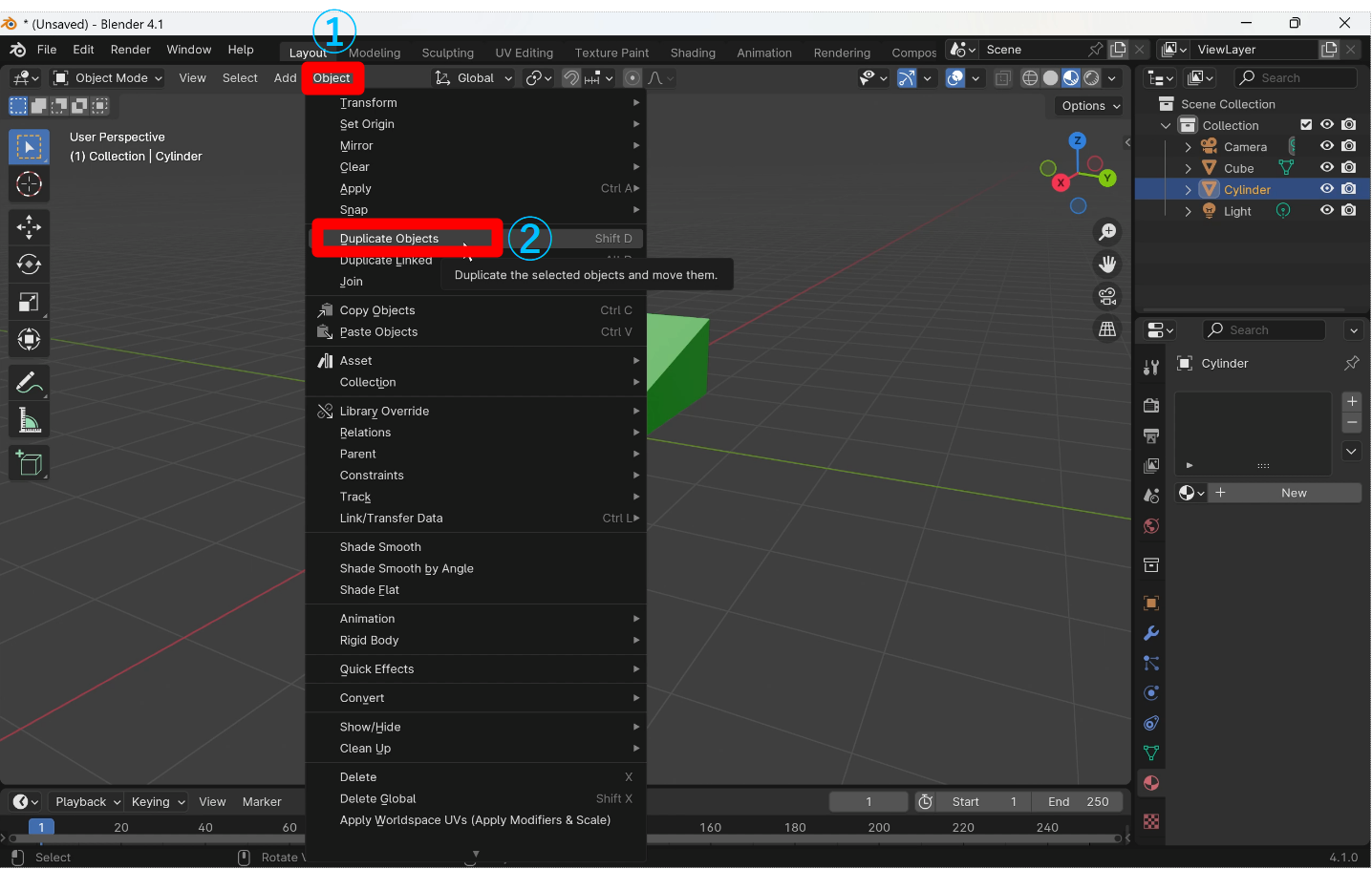Activate the Cursor tool
This screenshot has width=1372, height=869.
coord(29,184)
